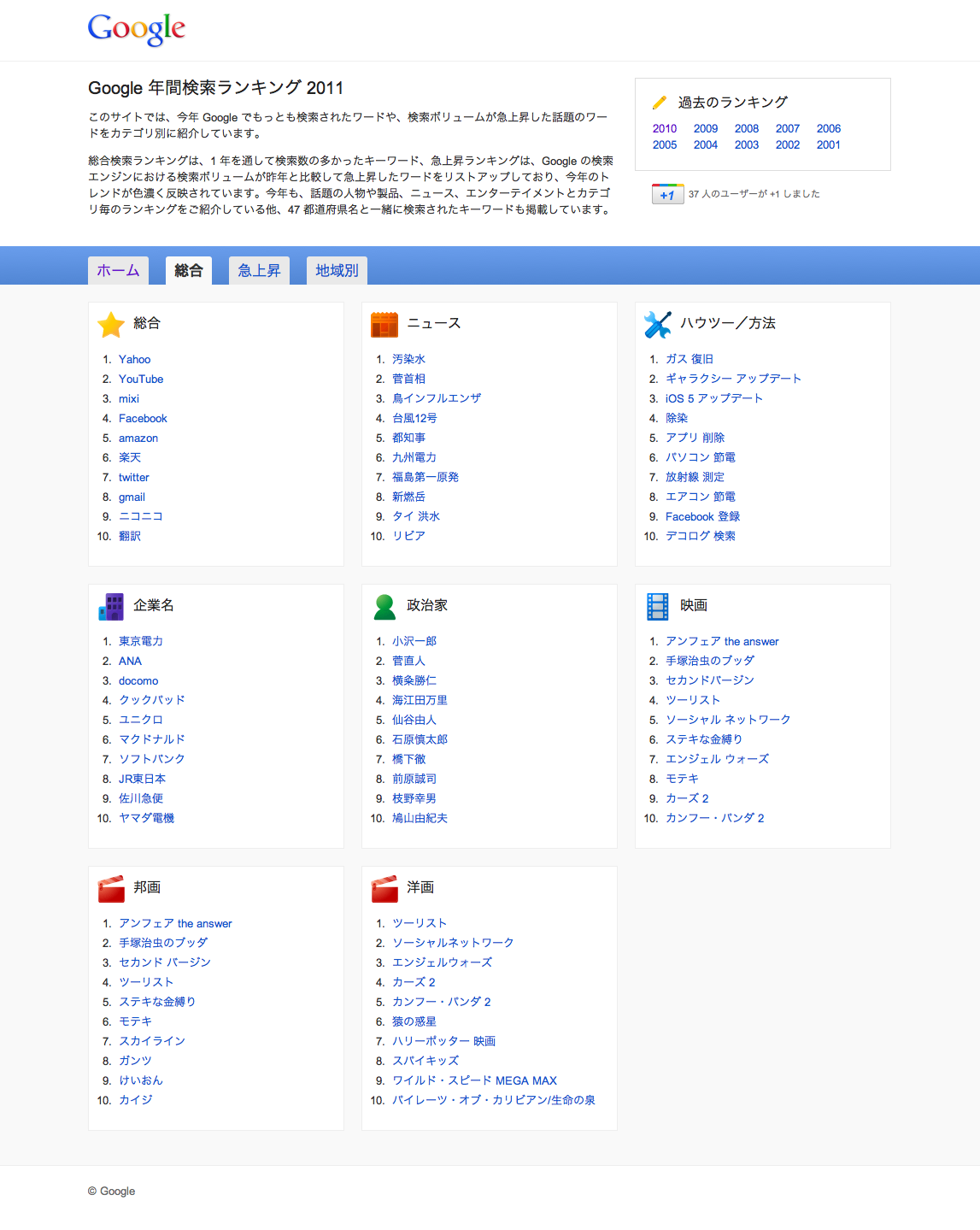The height and width of the screenshot is (1230, 980).
Task: Click the スカイライン link in 邦画
Action: (152, 1042)
